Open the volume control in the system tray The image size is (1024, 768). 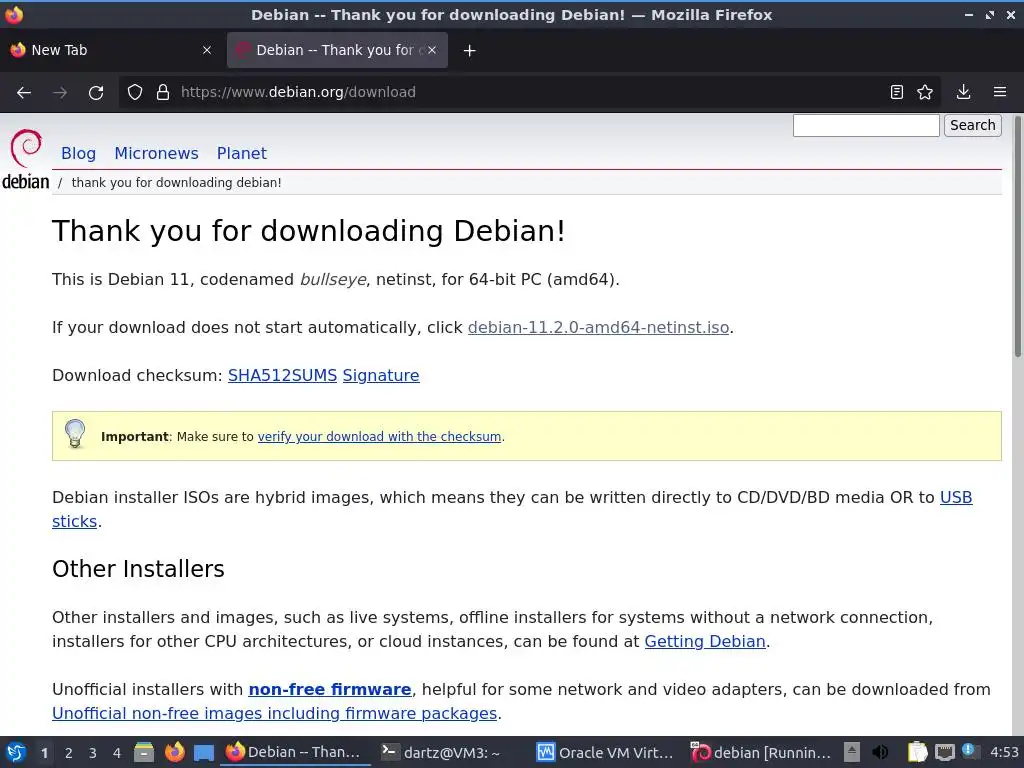(880, 752)
